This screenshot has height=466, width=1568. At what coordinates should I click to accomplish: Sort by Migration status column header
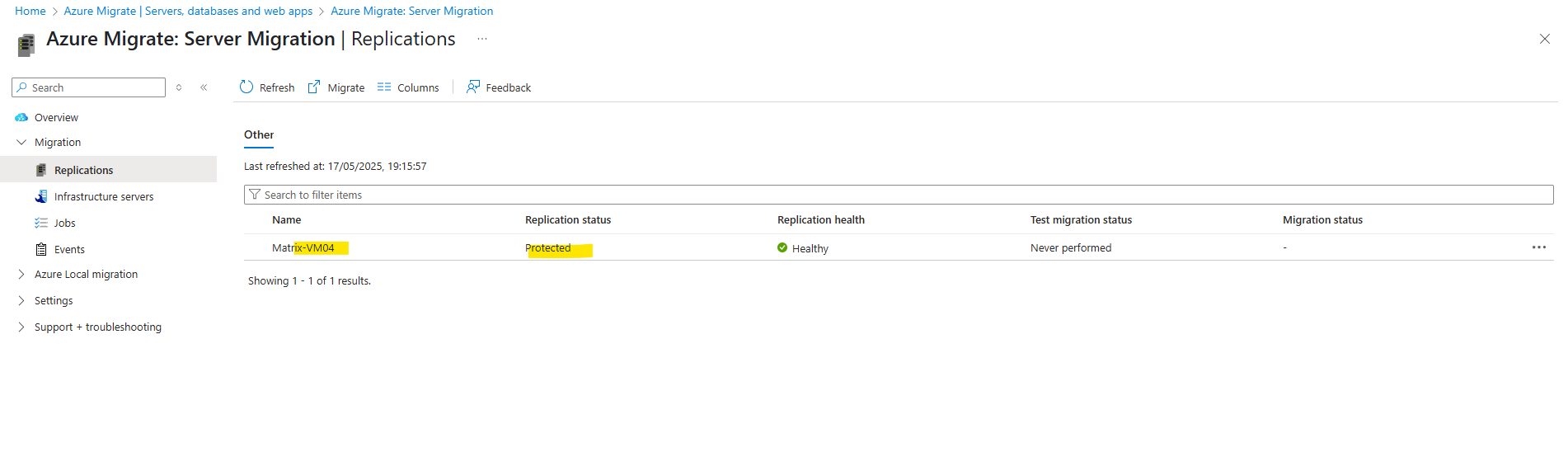[1322, 219]
